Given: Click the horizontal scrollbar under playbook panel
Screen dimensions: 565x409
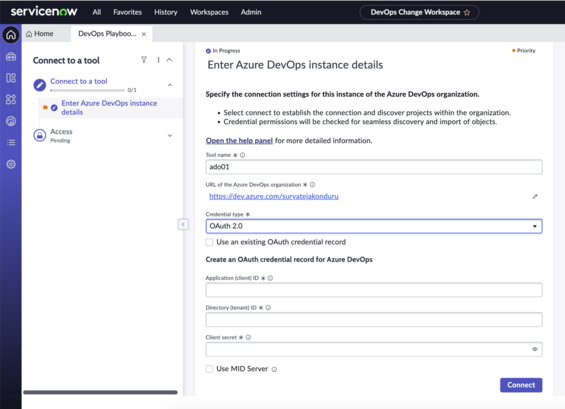Looking at the screenshot, I should click(100, 392).
